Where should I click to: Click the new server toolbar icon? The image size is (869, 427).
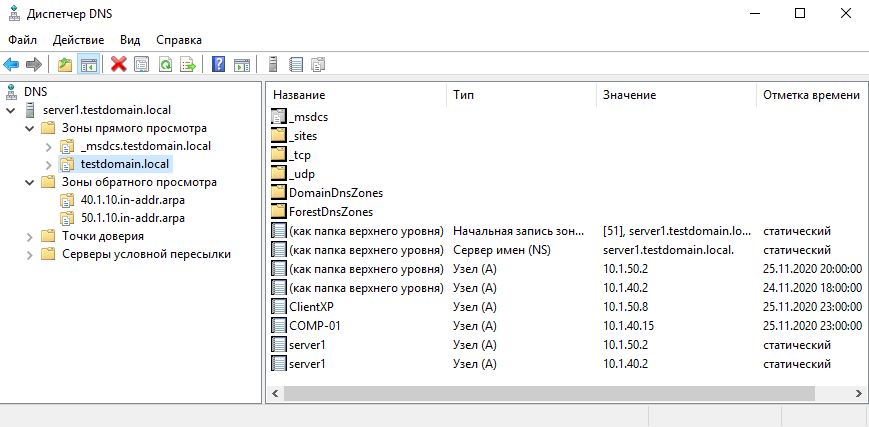[272, 65]
